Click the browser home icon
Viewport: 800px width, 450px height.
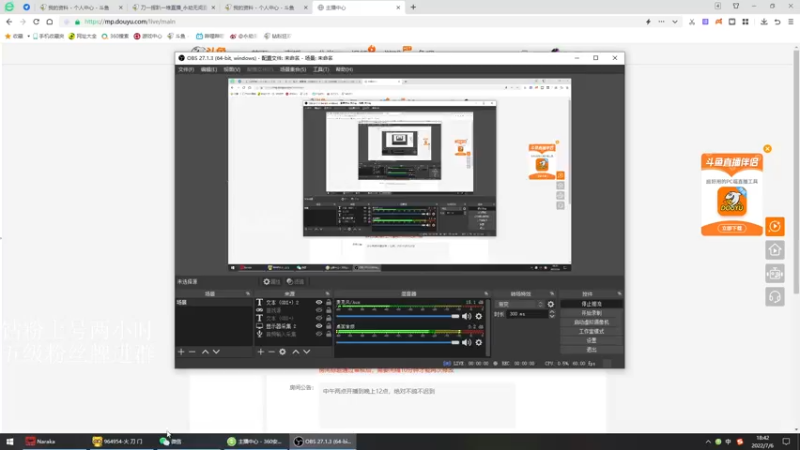click(49, 22)
